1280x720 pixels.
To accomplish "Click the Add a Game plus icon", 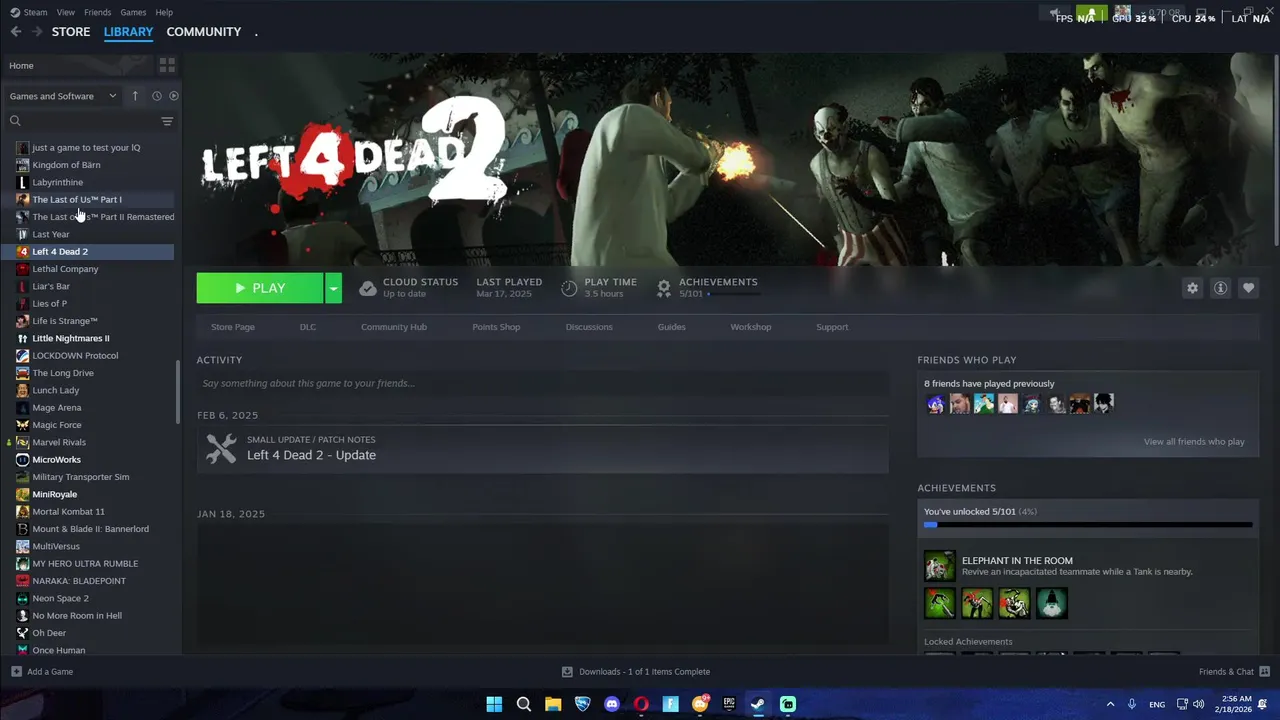I will pyautogui.click(x=16, y=671).
